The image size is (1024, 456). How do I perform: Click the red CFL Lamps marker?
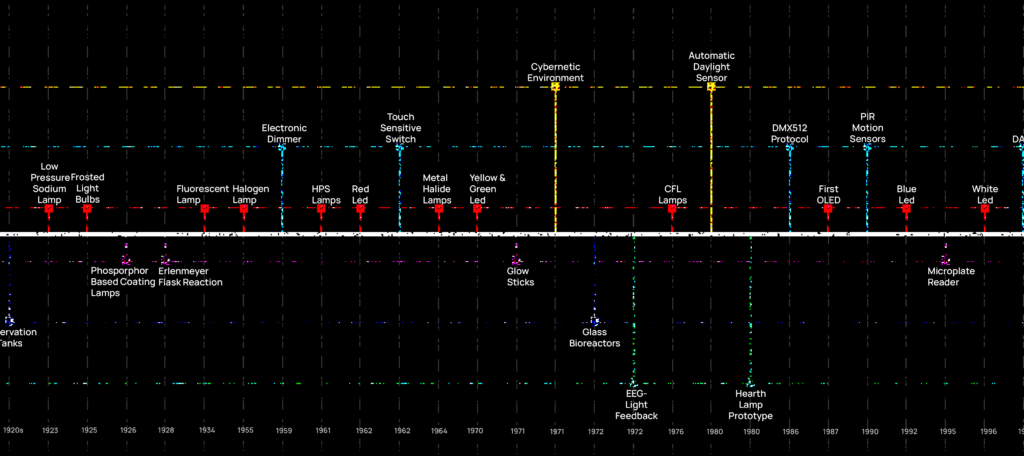[672, 209]
